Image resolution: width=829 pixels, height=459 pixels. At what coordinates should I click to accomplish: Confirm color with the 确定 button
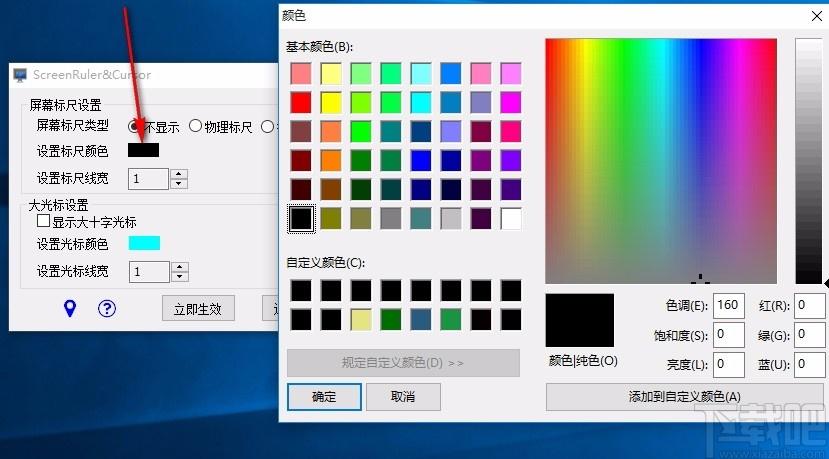[324, 396]
